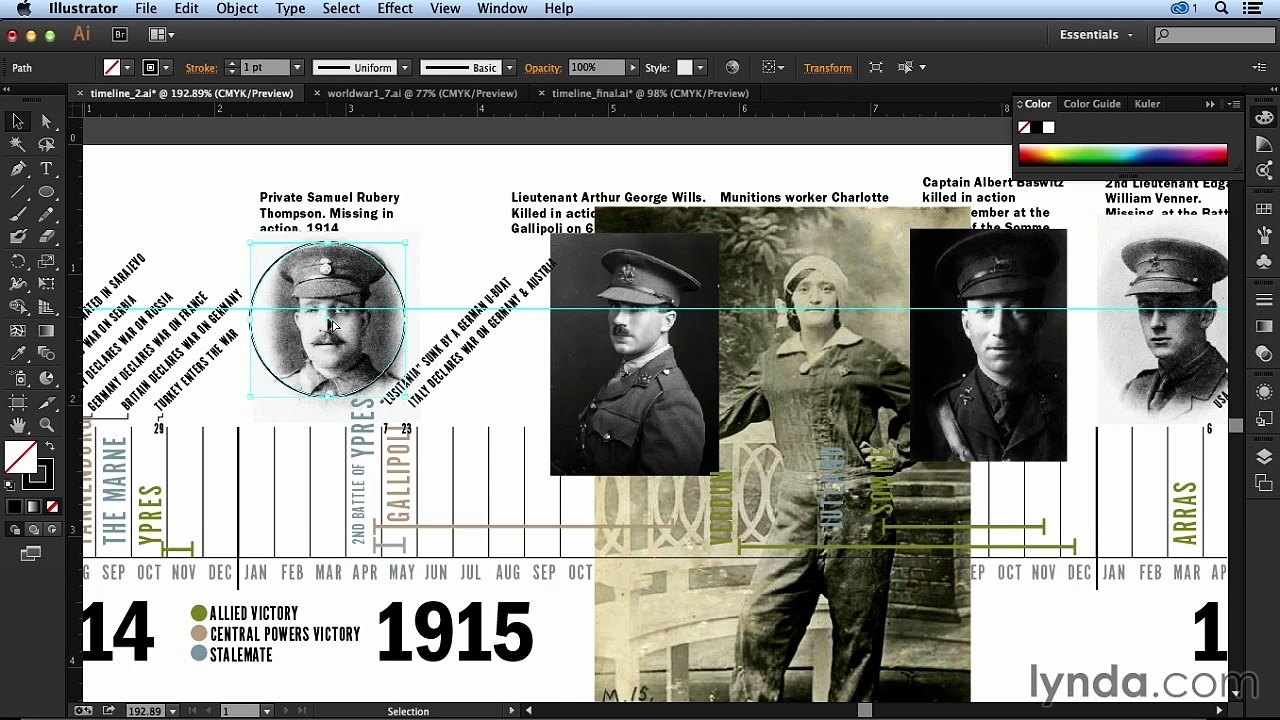The height and width of the screenshot is (720, 1280).
Task: Choose the Ellipse tool
Action: (x=46, y=192)
